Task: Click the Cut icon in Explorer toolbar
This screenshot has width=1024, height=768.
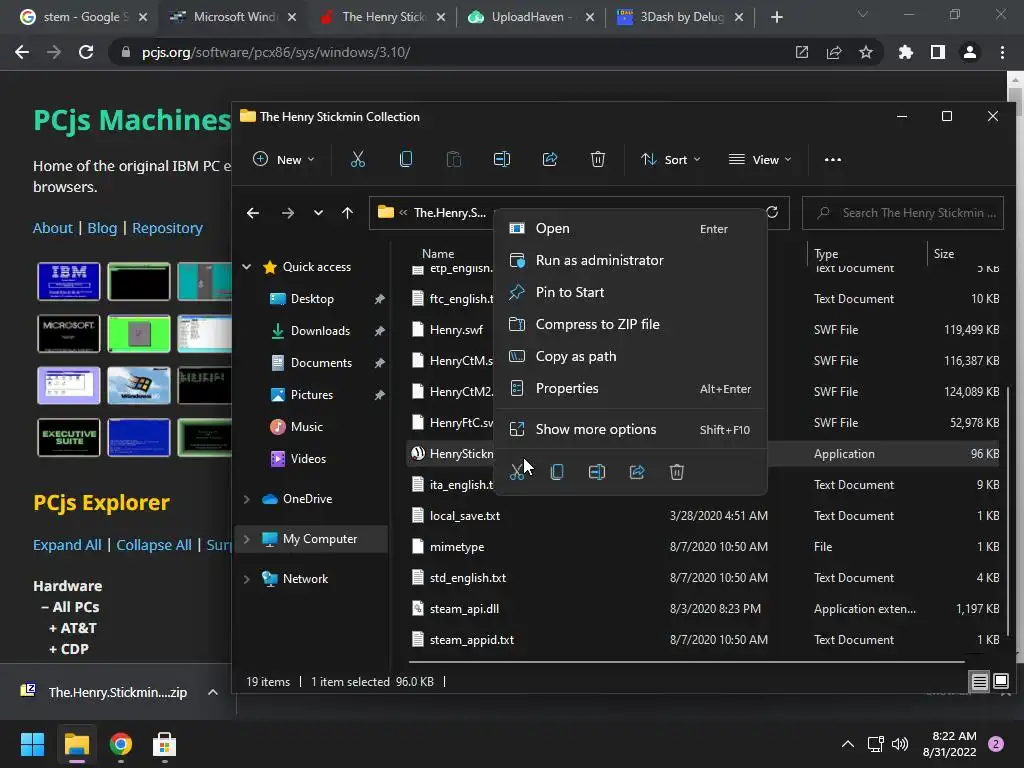Action: (357, 160)
